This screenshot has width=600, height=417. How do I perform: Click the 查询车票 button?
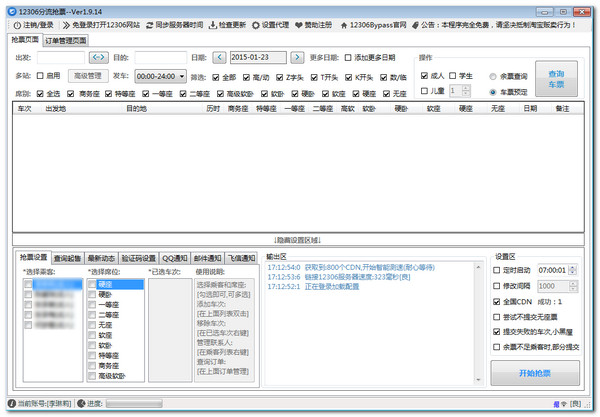coord(556,79)
